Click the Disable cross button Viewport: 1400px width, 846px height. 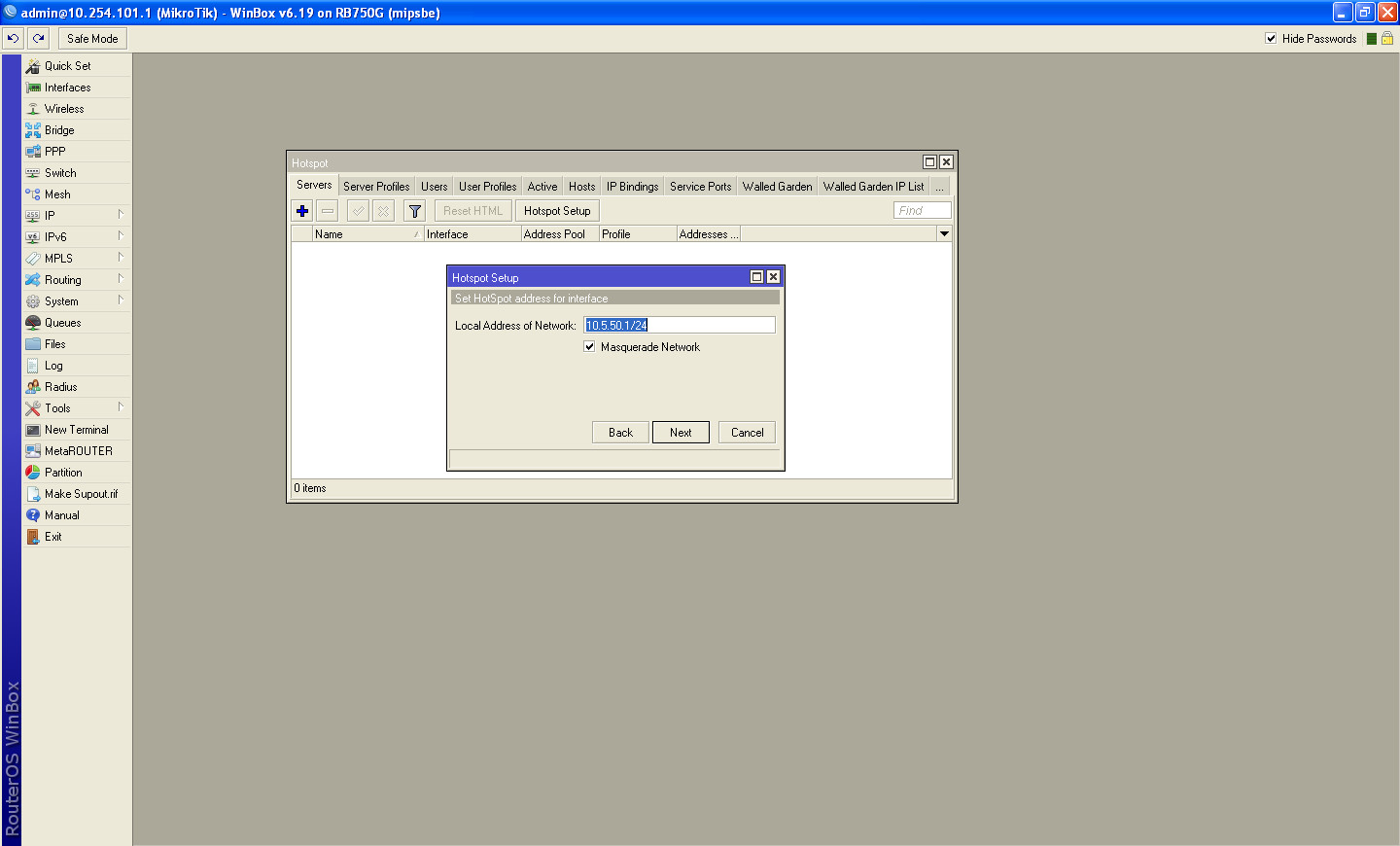tap(383, 211)
